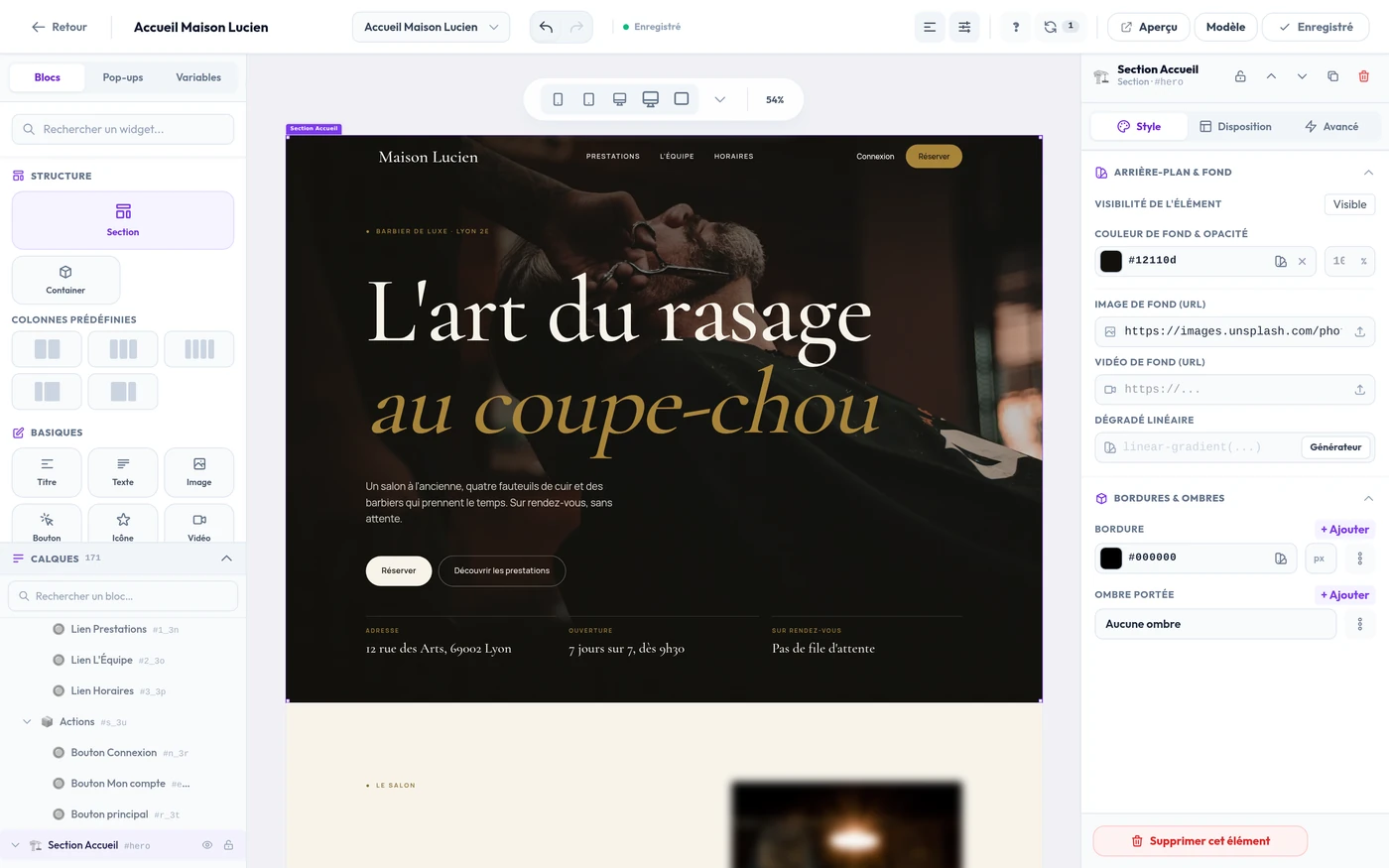This screenshot has width=1389, height=868.
Task: Open the Accueil Maison Lucien page dropdown
Action: (x=431, y=27)
